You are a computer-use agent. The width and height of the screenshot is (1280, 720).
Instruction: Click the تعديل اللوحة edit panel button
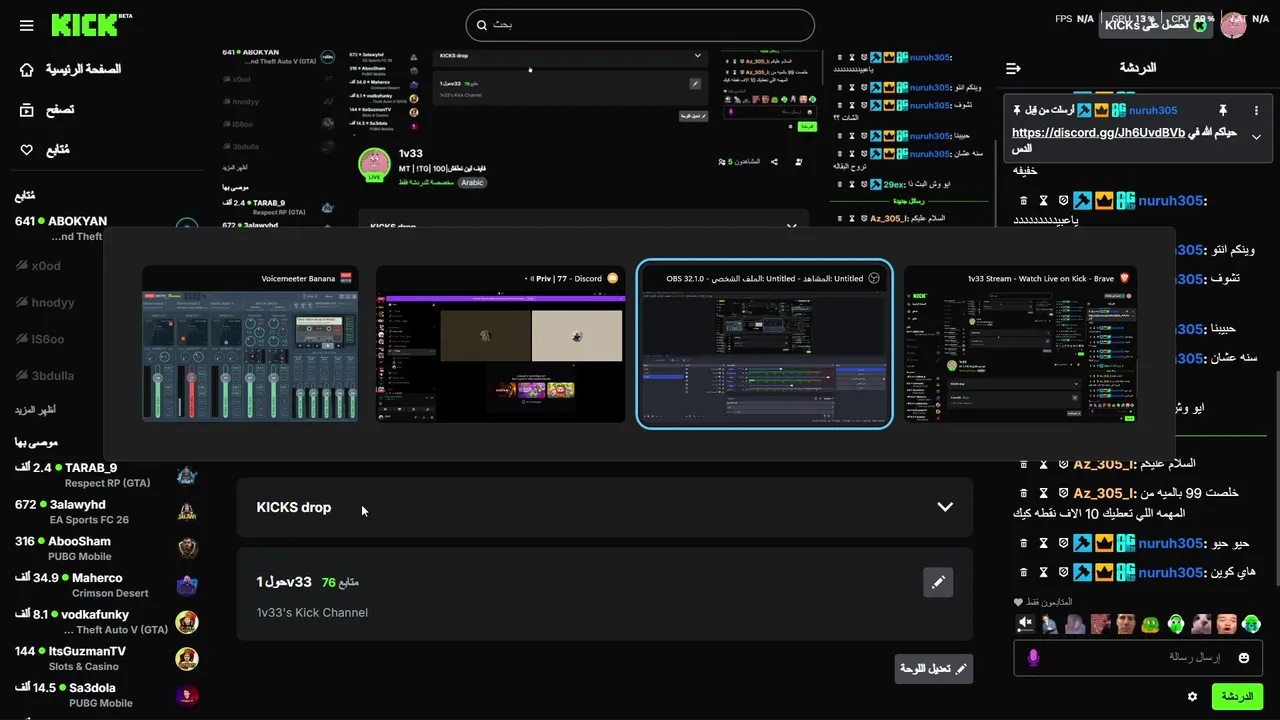[934, 669]
